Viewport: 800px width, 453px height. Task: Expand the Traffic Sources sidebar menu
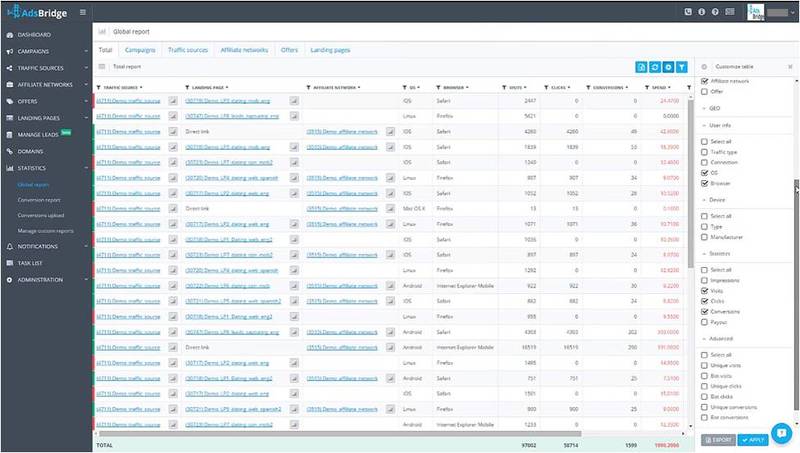point(43,66)
